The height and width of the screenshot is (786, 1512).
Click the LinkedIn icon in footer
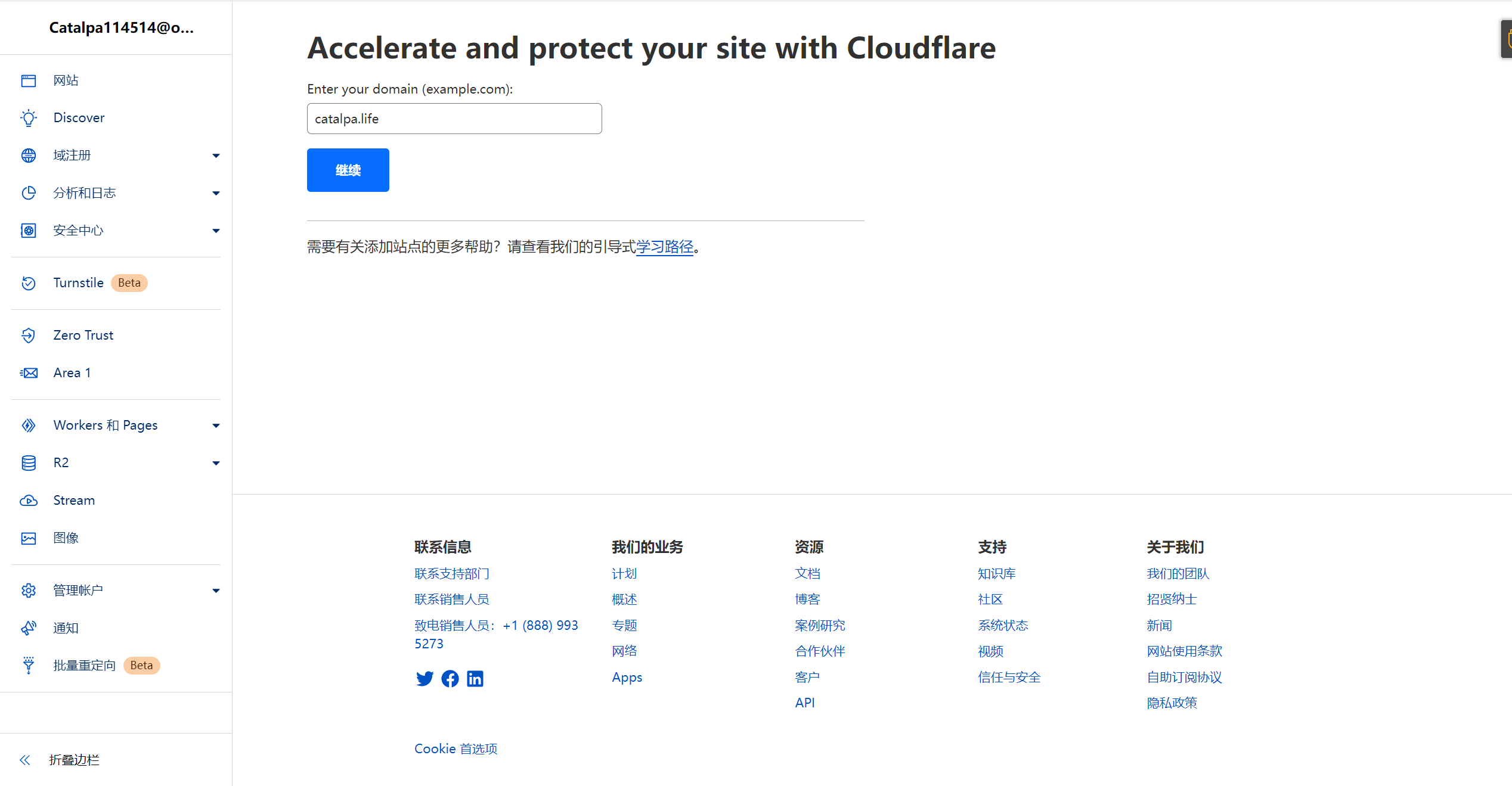click(475, 679)
